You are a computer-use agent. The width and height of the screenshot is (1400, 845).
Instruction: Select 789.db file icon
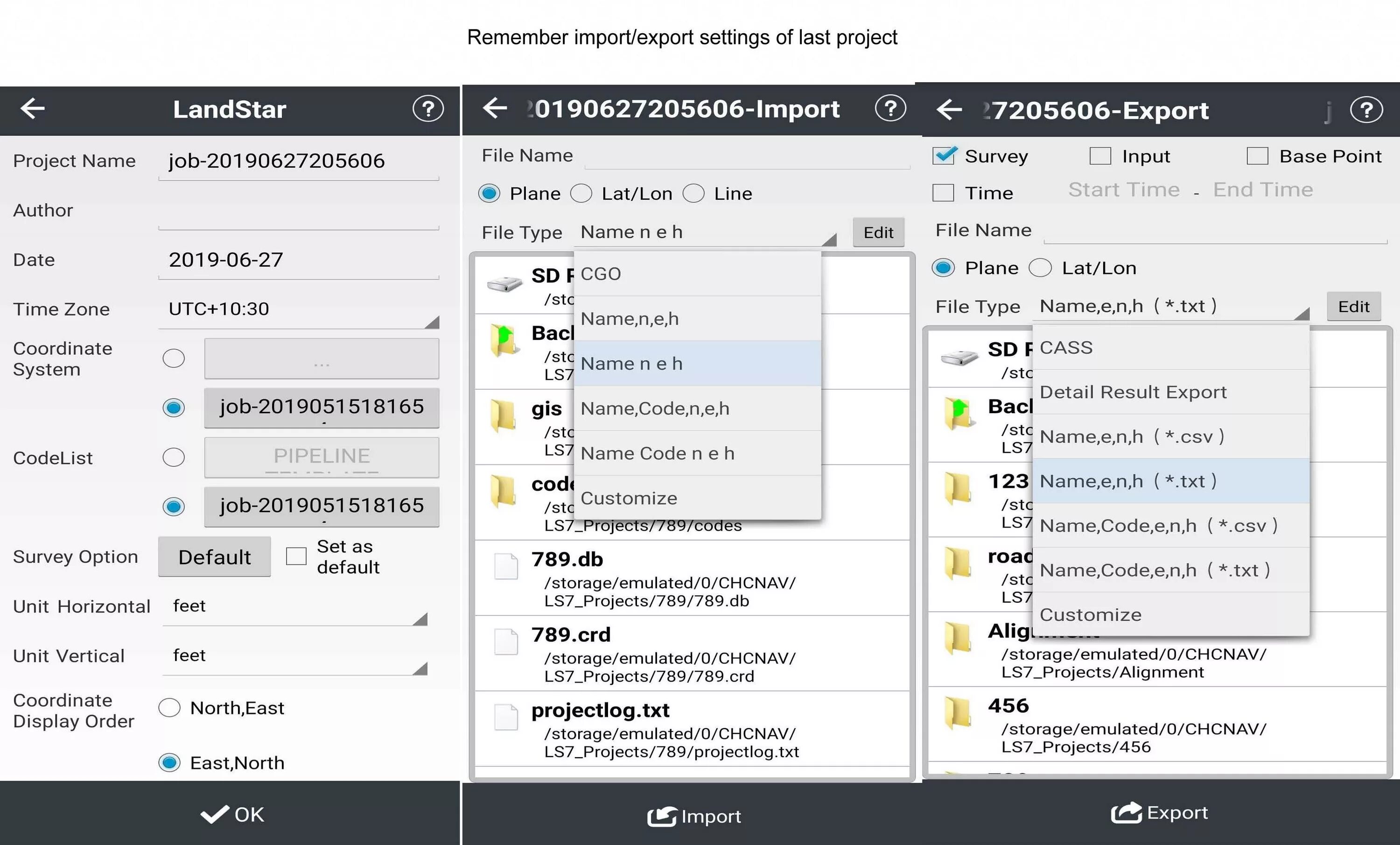506,567
